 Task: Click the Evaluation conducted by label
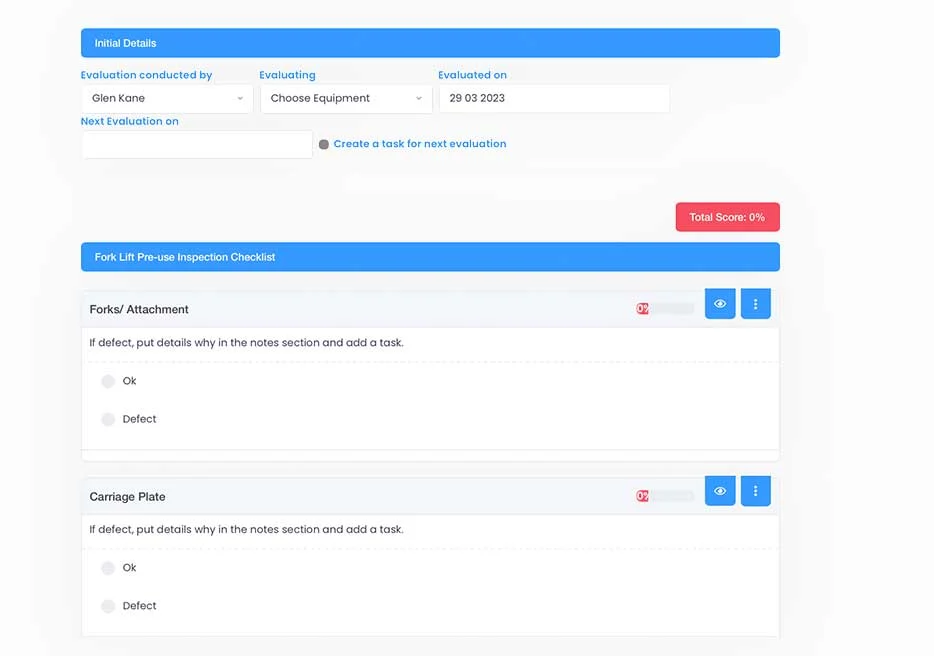click(147, 75)
